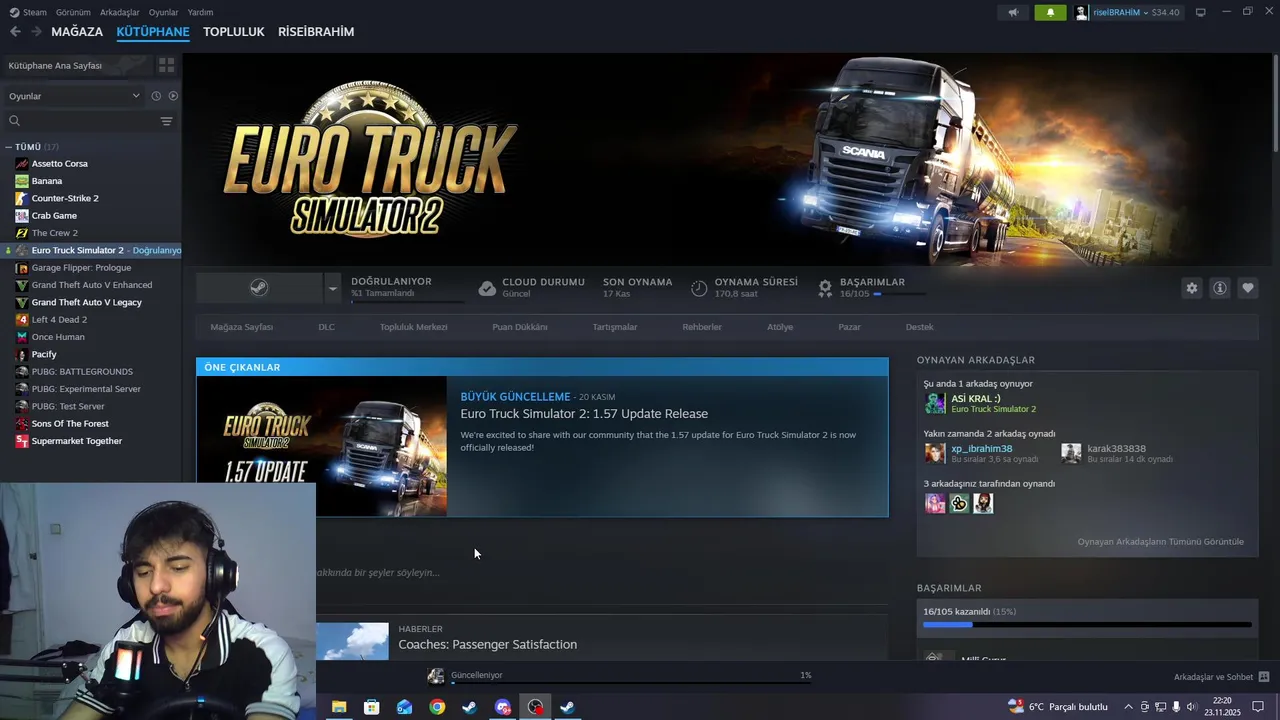
Task: Open the Yardım menu
Action: (200, 12)
